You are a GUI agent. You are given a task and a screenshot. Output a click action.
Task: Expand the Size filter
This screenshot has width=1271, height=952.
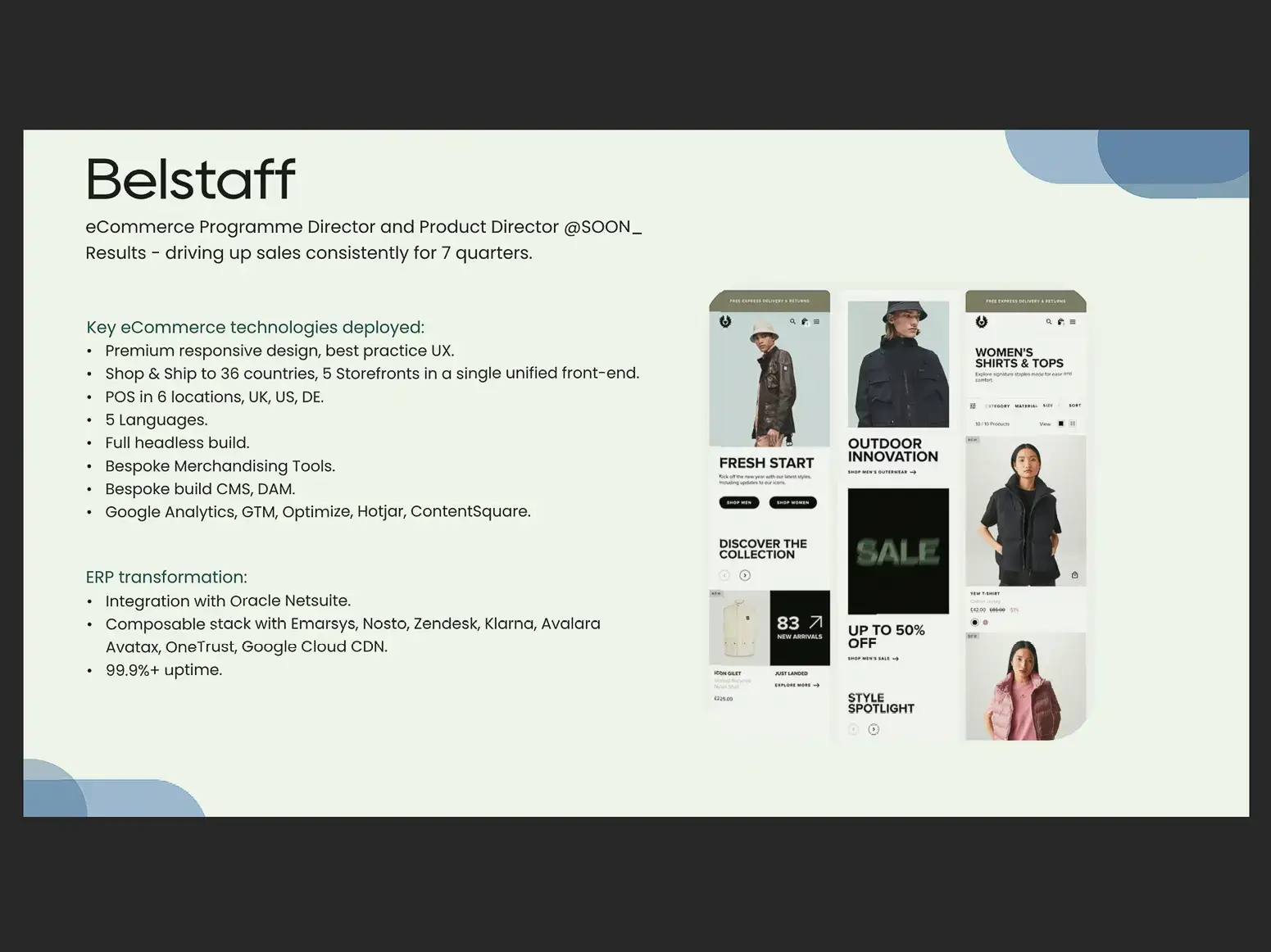tap(1047, 406)
